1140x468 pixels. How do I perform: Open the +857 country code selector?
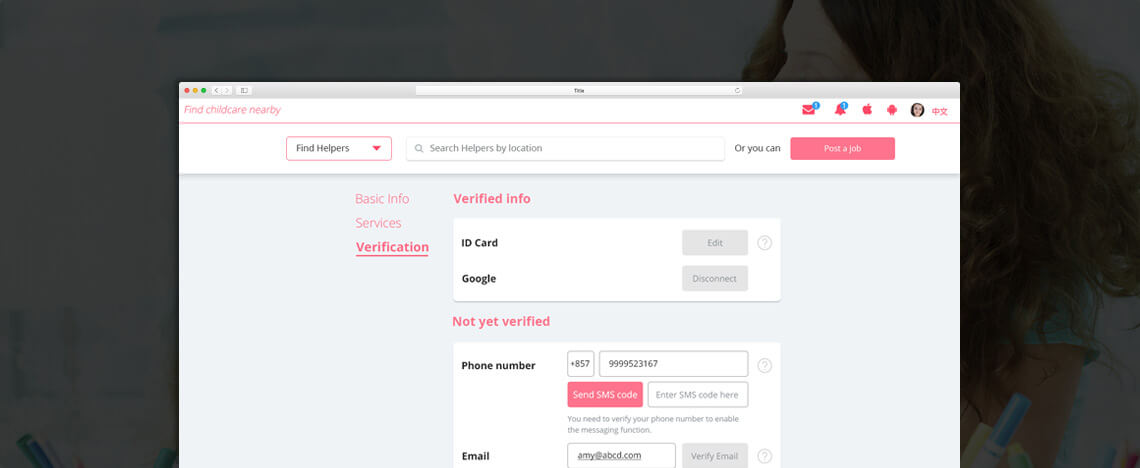[580, 363]
